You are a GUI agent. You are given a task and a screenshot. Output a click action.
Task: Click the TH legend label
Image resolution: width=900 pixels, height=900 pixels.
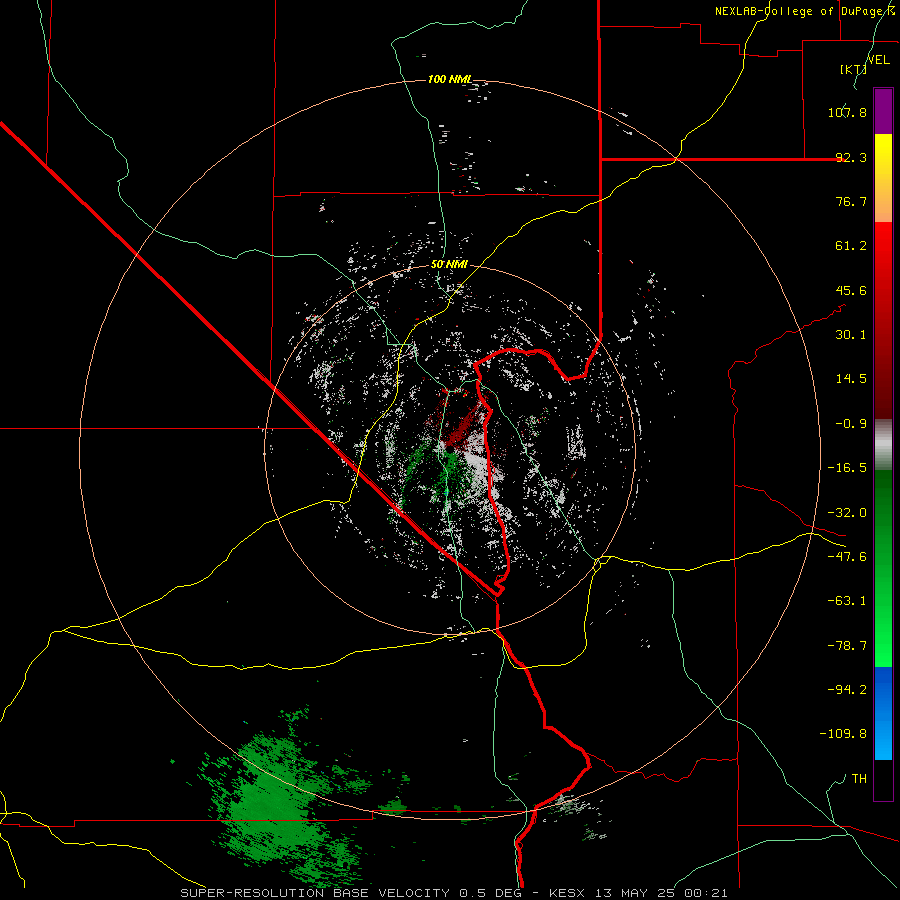point(859,778)
